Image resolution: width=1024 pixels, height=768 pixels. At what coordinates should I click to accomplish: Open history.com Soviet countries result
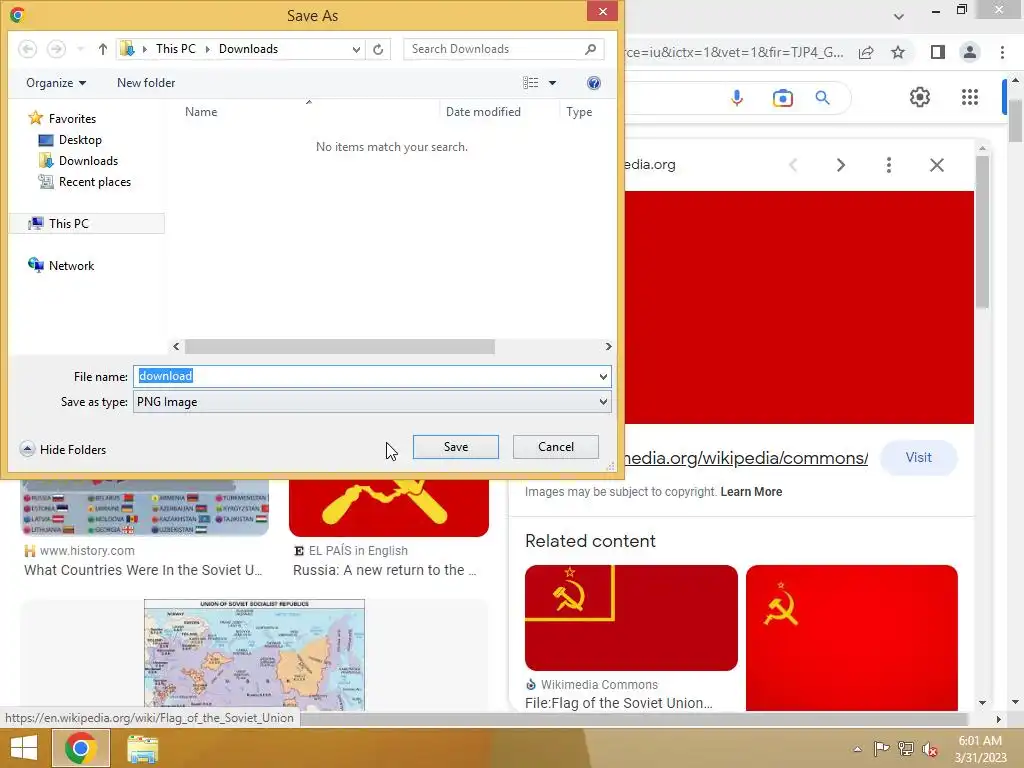(143, 570)
